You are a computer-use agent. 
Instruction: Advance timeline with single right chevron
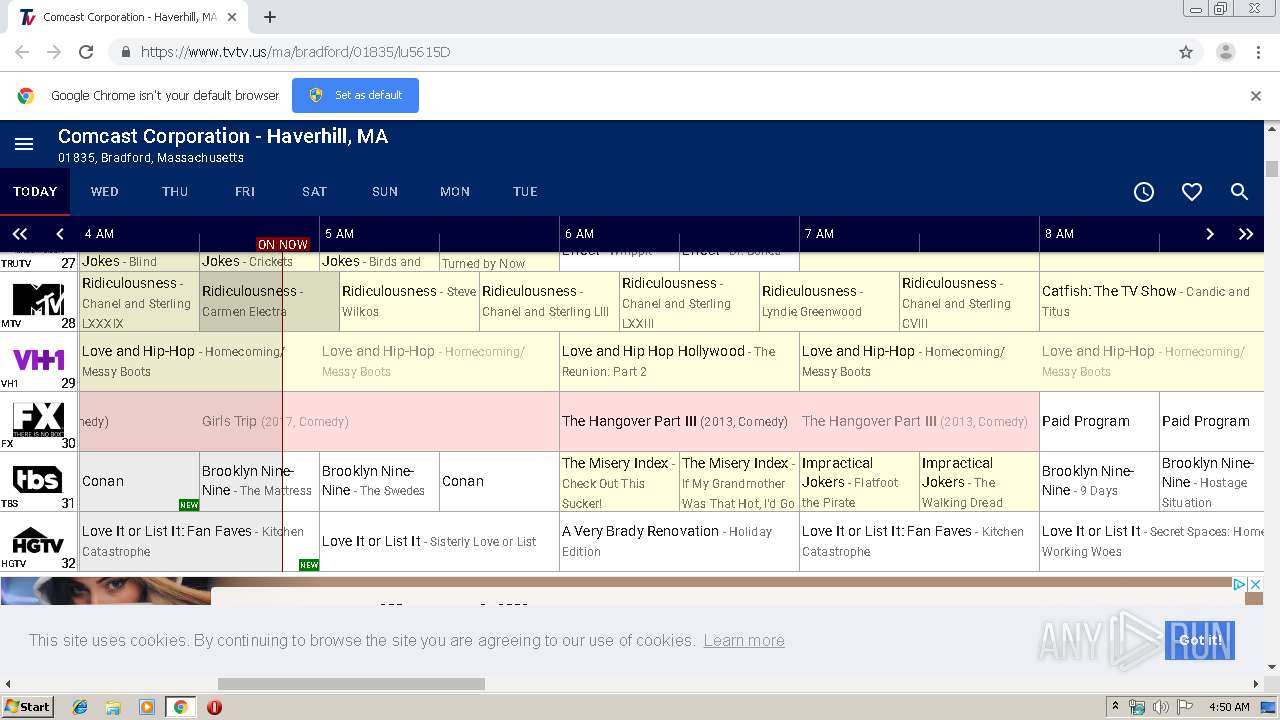tap(1209, 234)
